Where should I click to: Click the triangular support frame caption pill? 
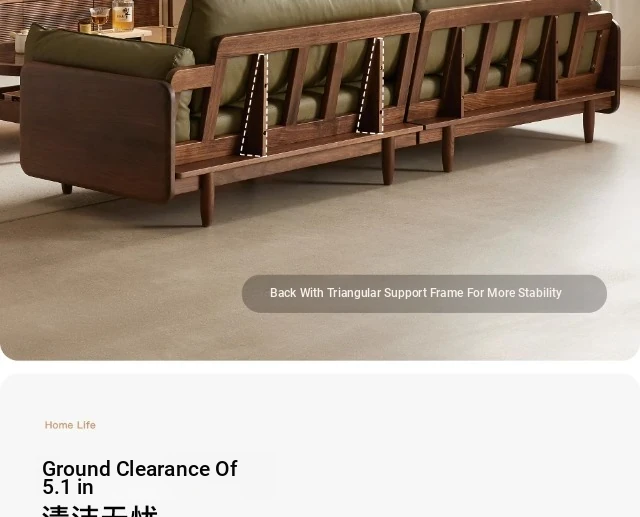[424, 294]
